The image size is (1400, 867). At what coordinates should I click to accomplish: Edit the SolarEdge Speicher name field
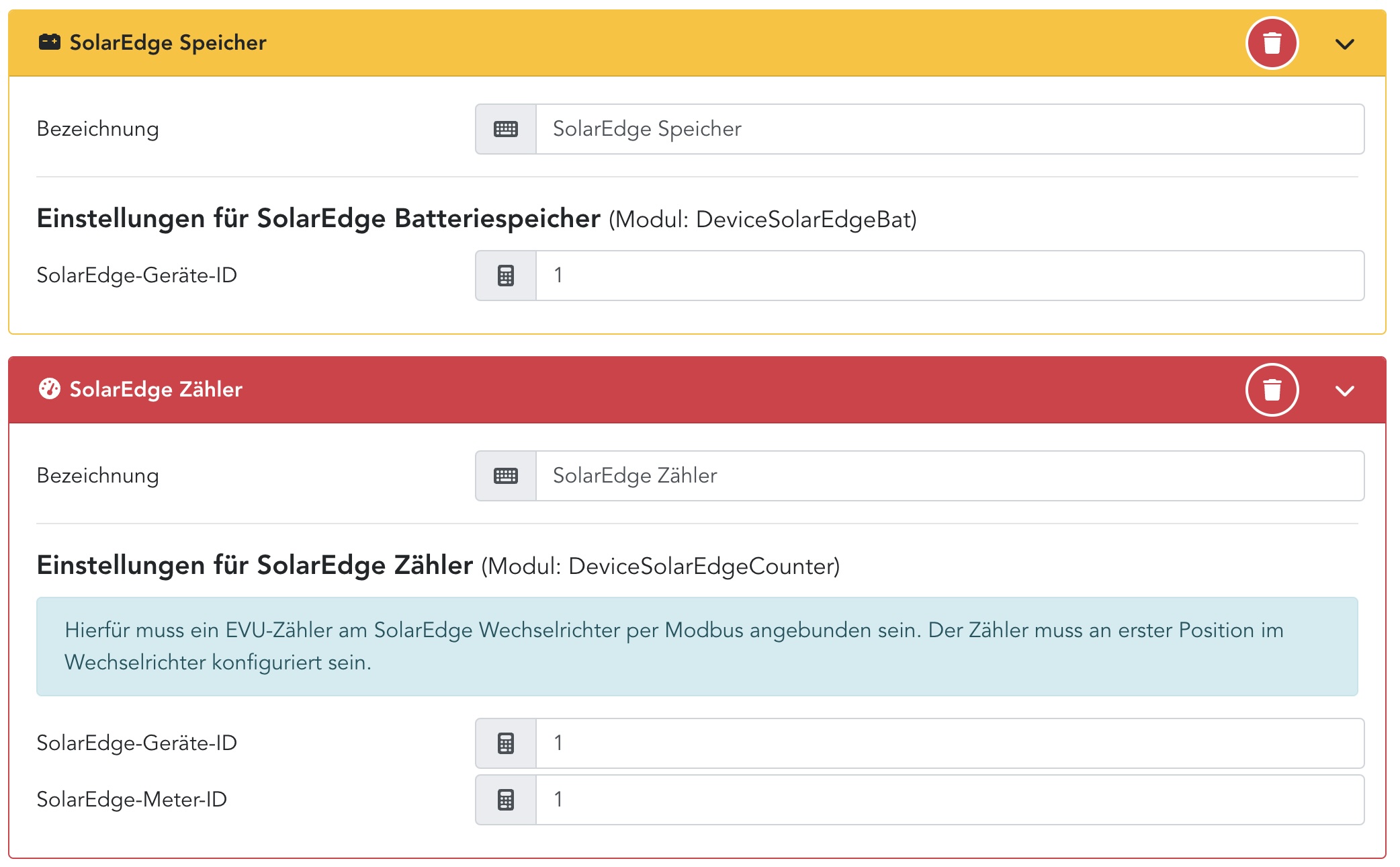[949, 129]
